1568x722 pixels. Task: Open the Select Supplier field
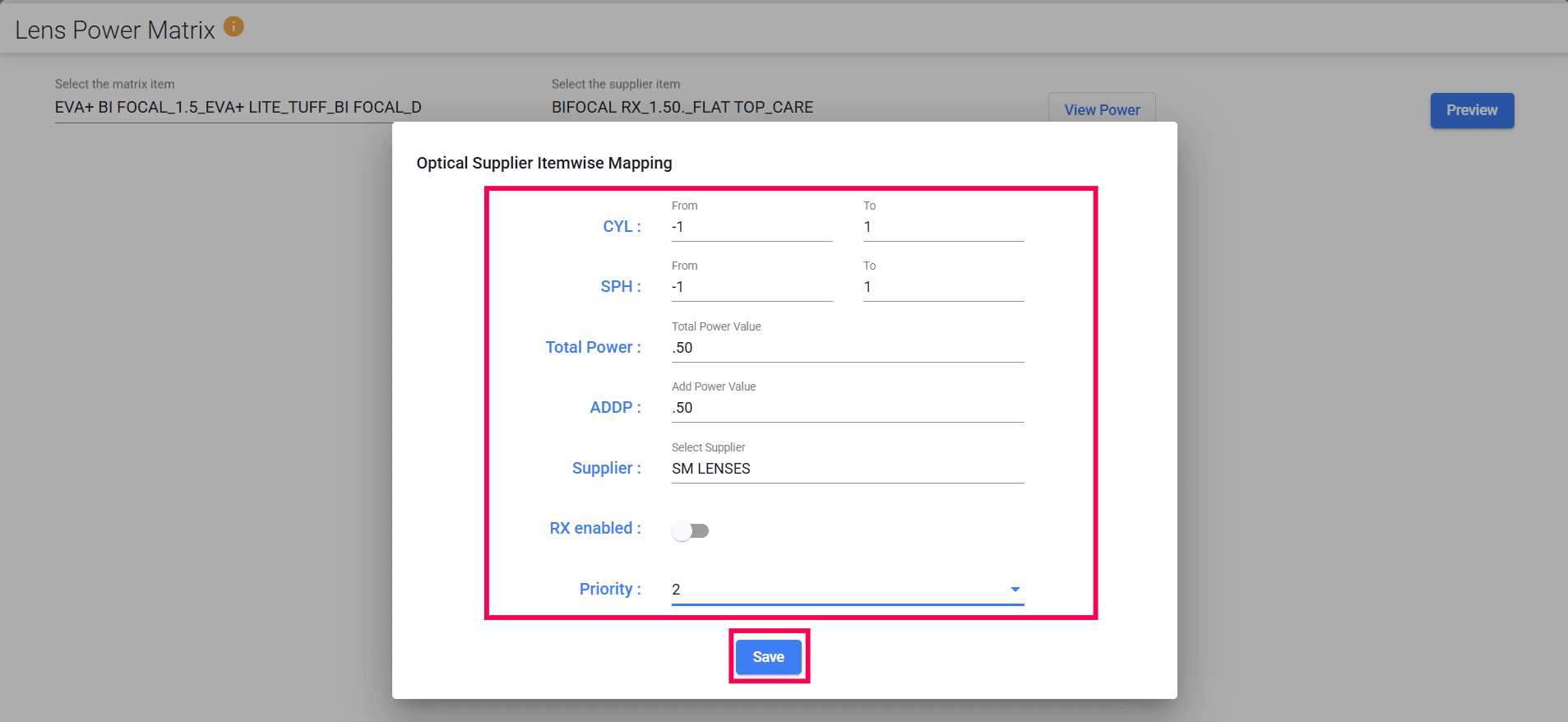coord(847,469)
